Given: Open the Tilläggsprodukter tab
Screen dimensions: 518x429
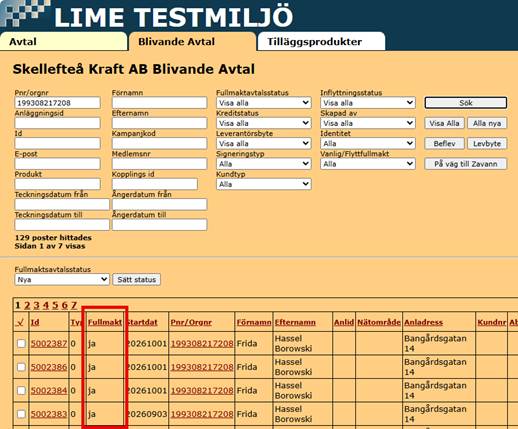Looking at the screenshot, I should point(321,42).
